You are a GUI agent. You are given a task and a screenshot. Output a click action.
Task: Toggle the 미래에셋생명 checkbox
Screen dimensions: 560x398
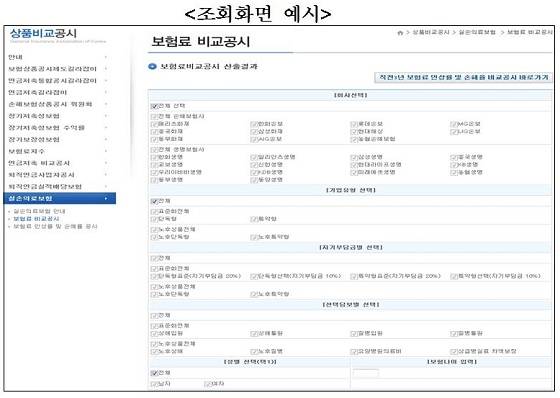[354, 173]
